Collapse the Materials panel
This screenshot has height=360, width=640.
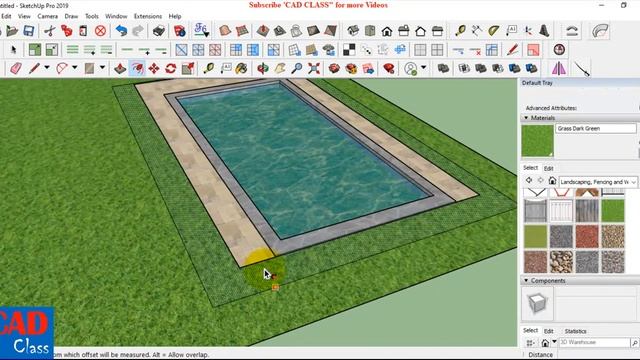click(527, 118)
